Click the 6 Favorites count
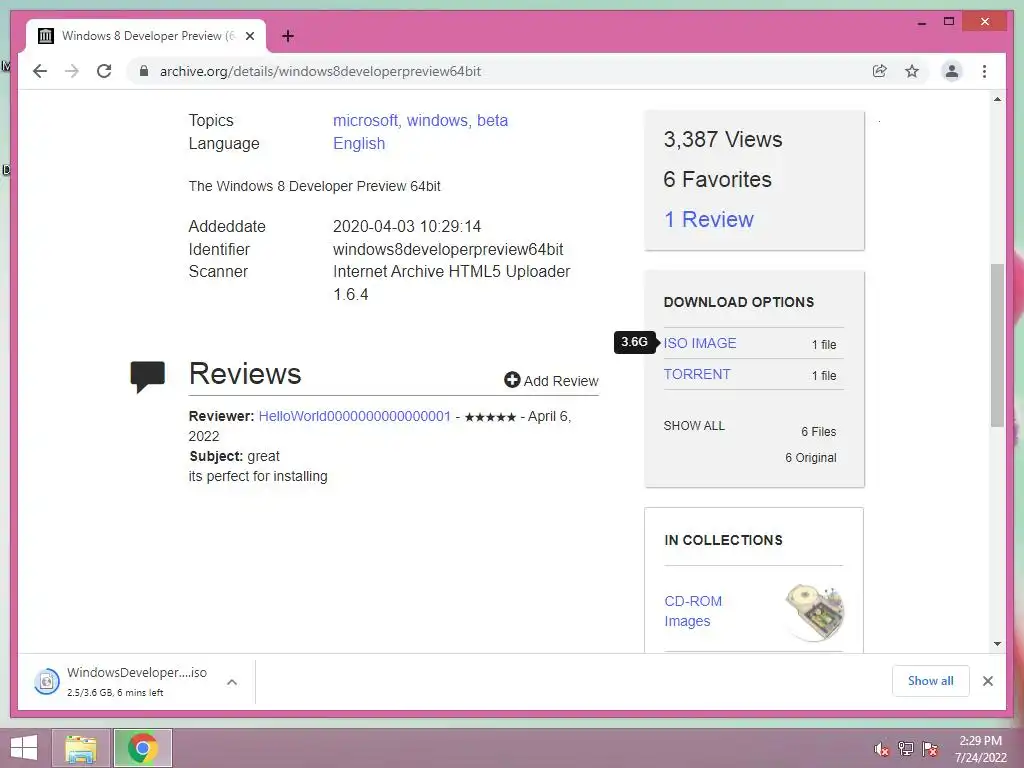 coord(718,180)
